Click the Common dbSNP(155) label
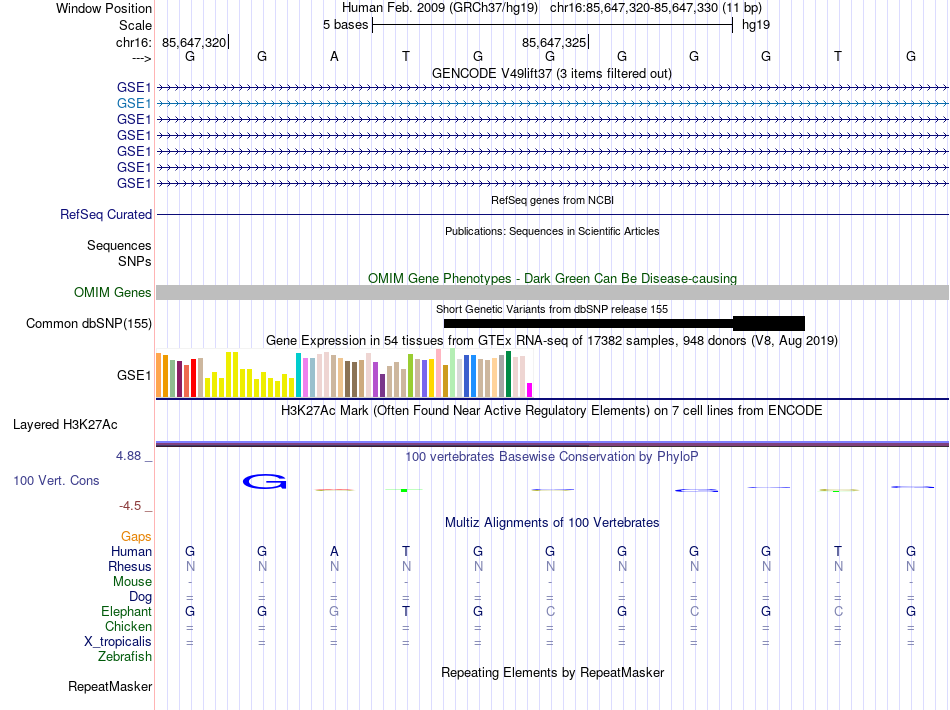This screenshot has width=950, height=710. (x=88, y=323)
